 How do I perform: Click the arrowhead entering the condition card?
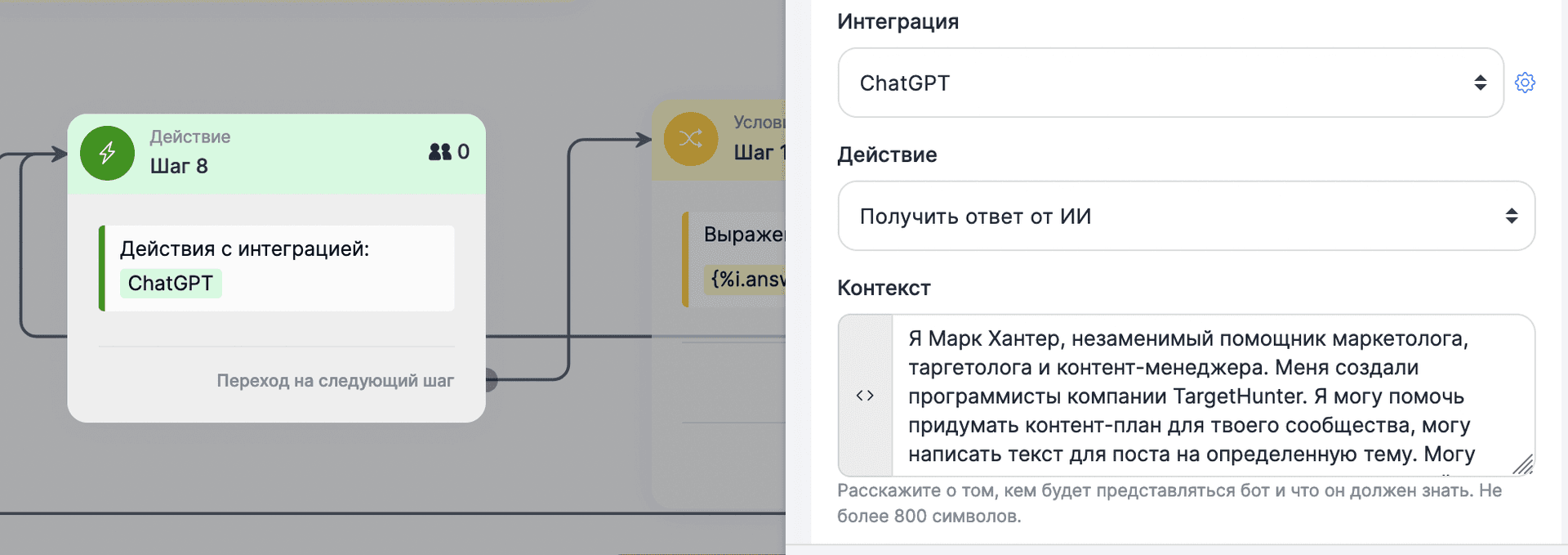point(644,140)
